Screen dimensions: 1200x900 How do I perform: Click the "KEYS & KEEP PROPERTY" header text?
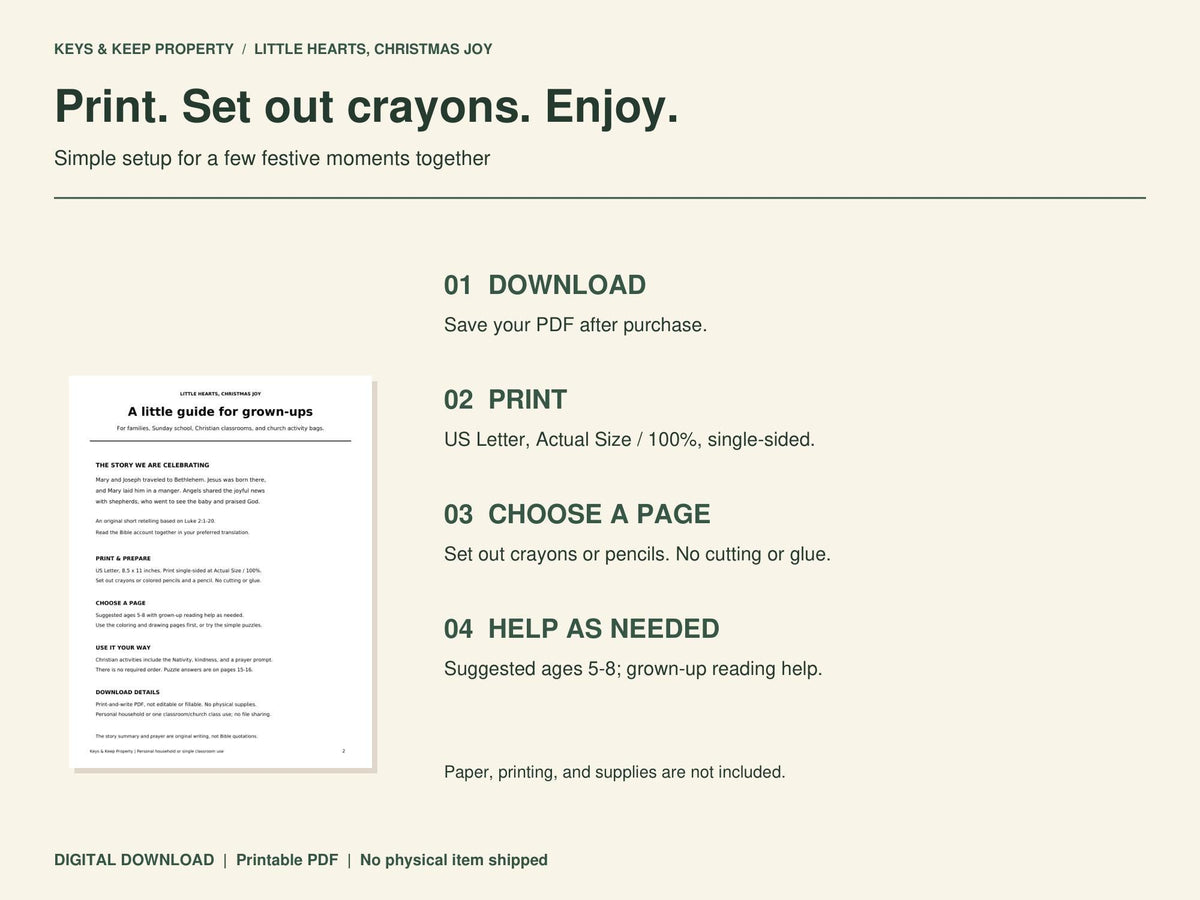[x=144, y=49]
